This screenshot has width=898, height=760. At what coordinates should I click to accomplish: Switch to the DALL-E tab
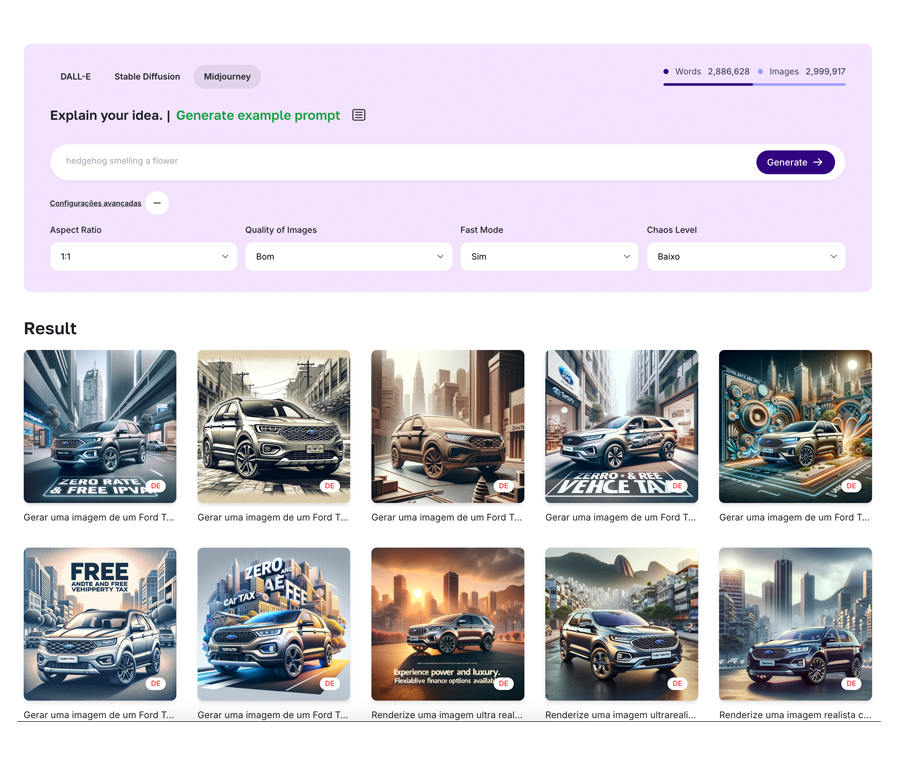coord(75,77)
